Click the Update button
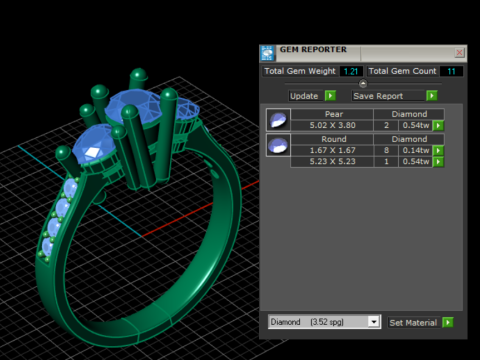 click(x=306, y=96)
